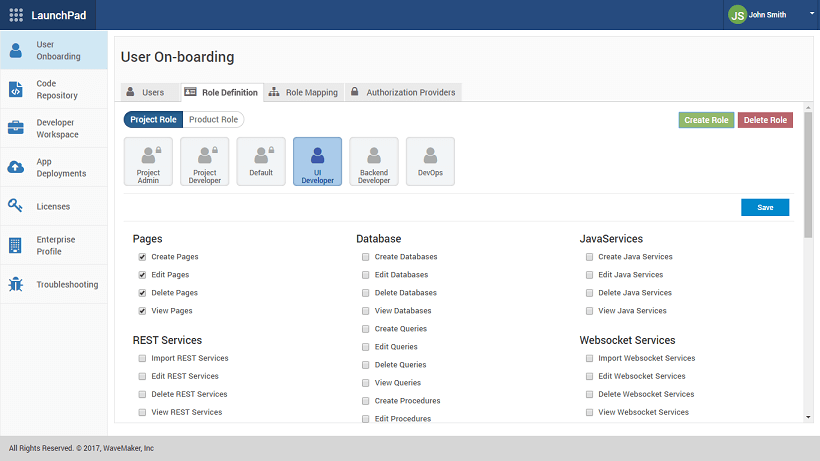
Task: Click the Troubleshooting bug icon
Action: coord(16,284)
